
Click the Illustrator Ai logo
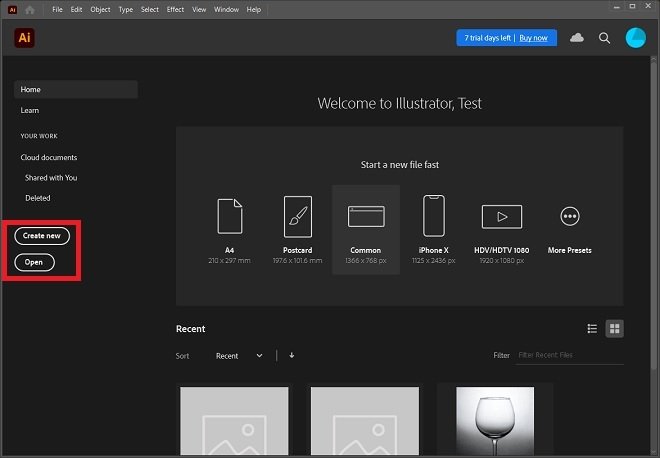24,38
